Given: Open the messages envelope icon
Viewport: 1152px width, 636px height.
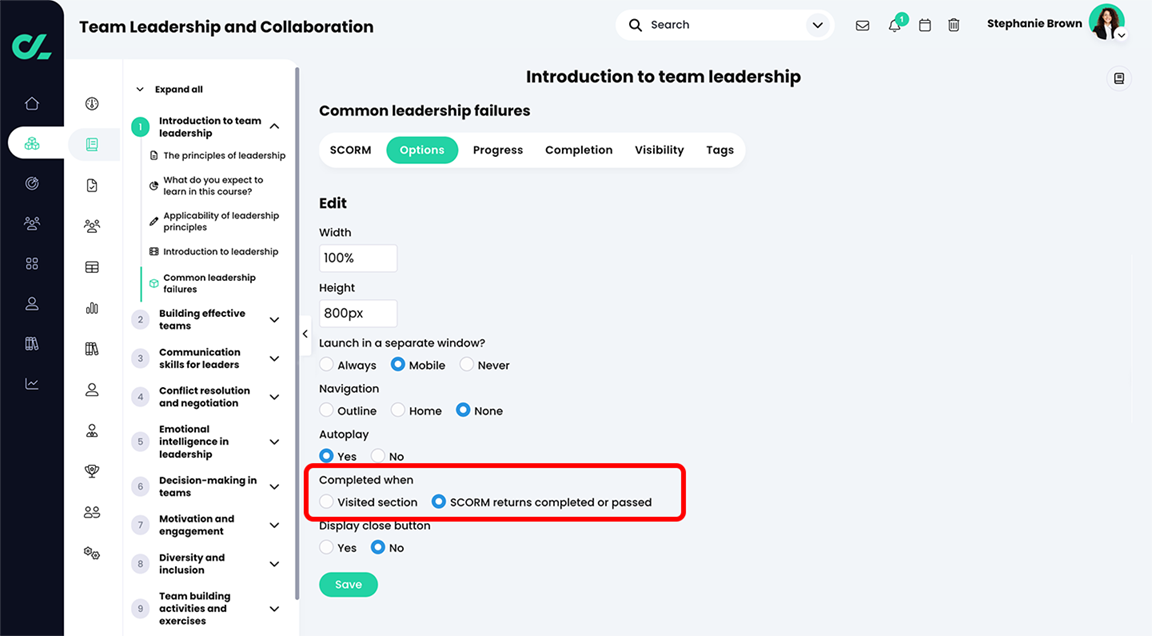Looking at the screenshot, I should 863,25.
